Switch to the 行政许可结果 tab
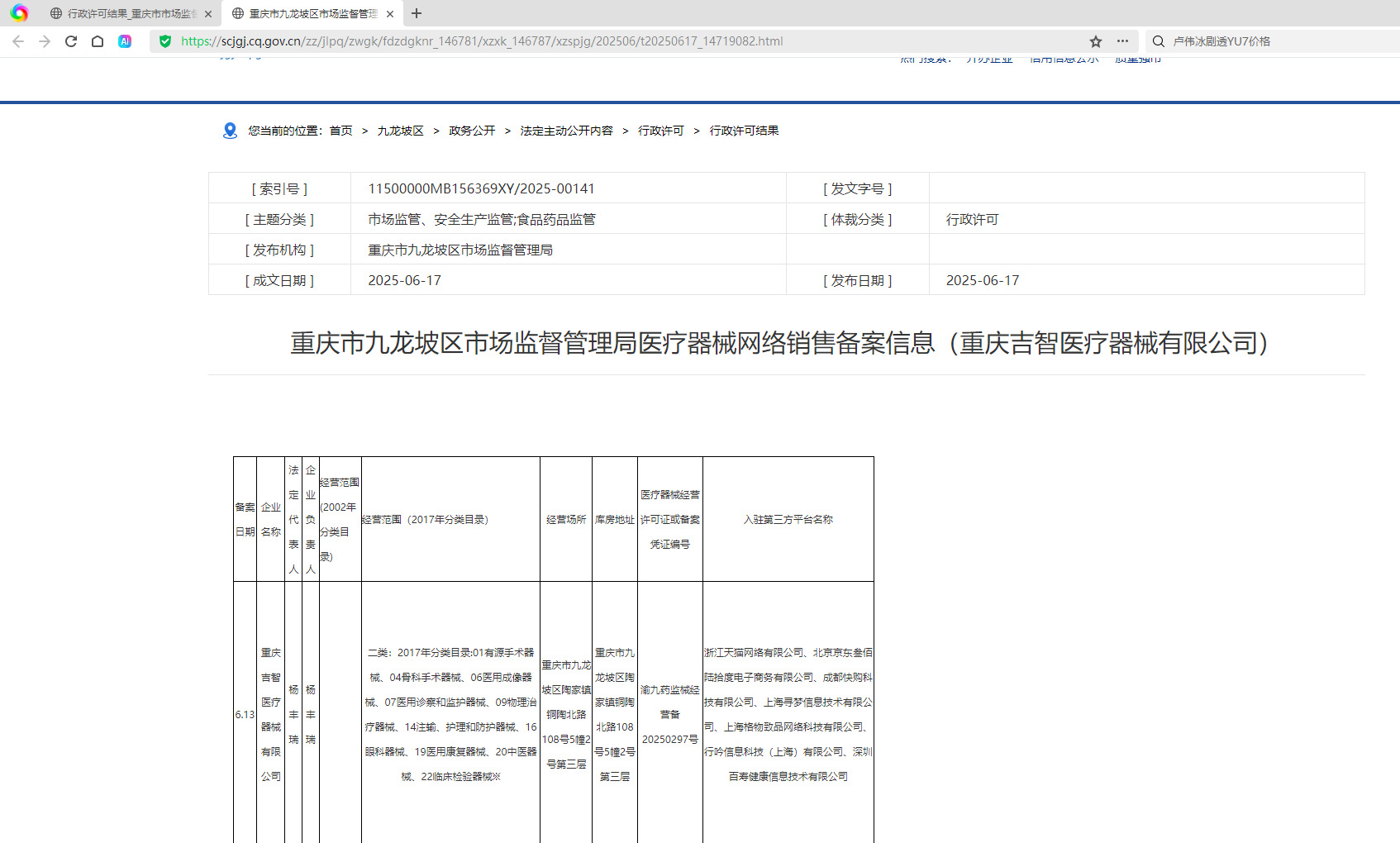Image resolution: width=1400 pixels, height=843 pixels. [x=132, y=14]
